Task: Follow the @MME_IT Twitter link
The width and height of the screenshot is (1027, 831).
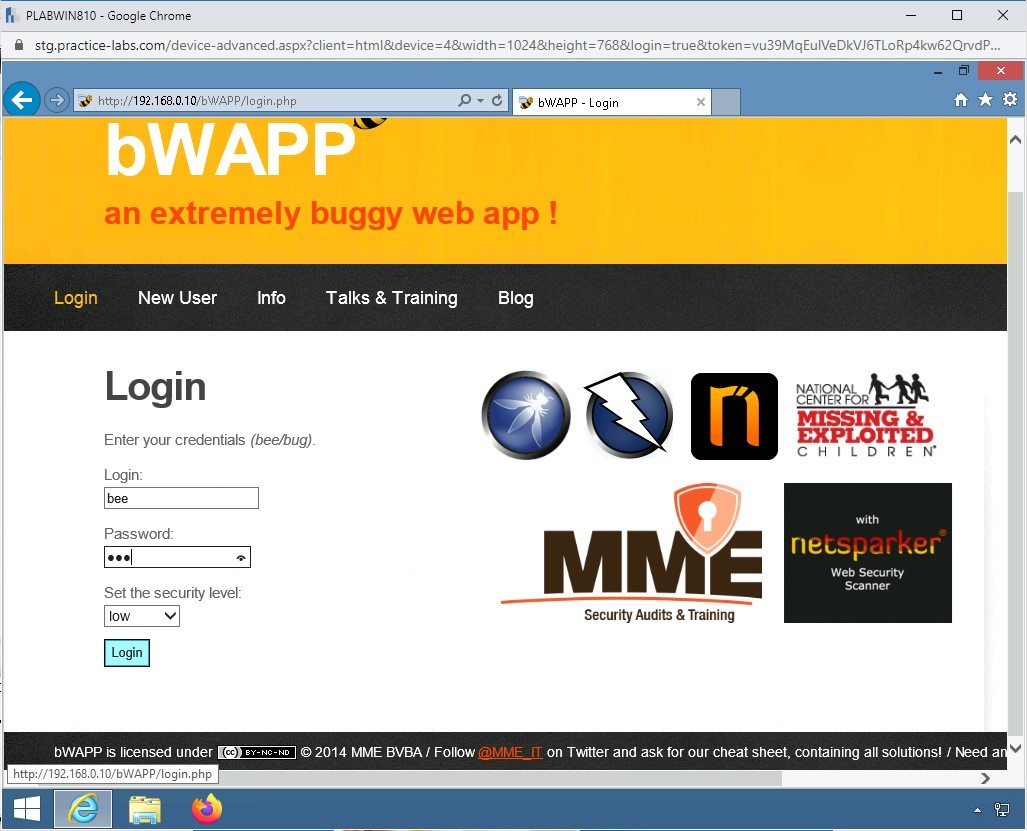Action: 509,752
